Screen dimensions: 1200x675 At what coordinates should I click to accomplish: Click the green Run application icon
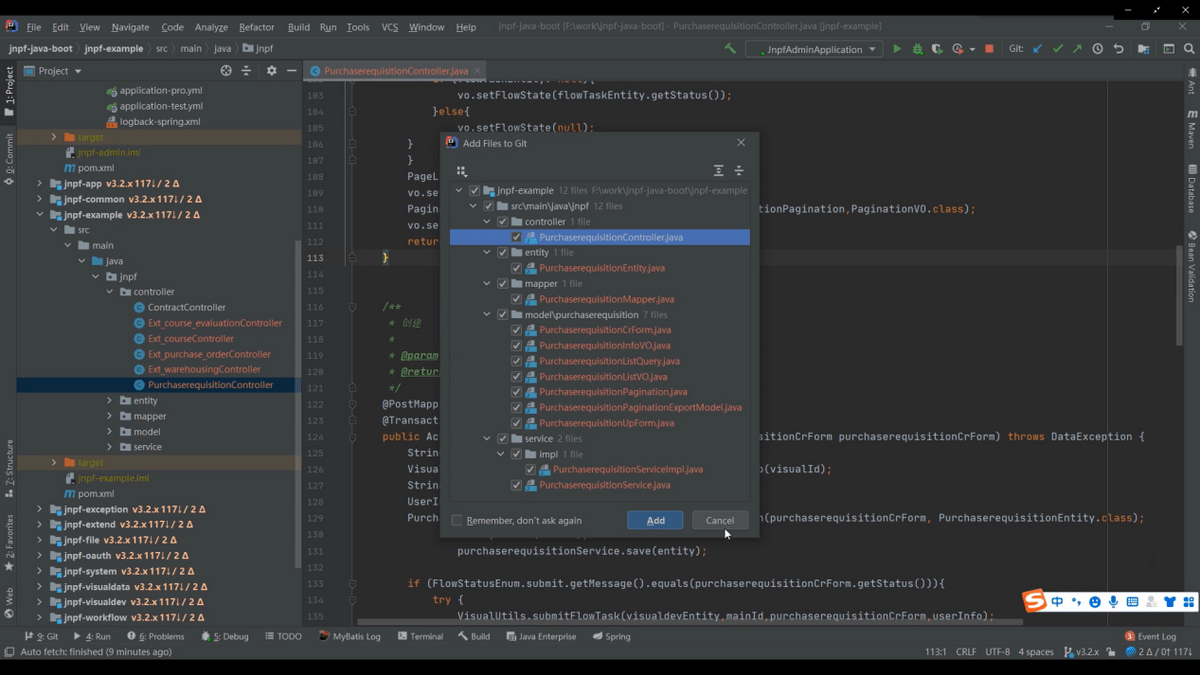pyautogui.click(x=897, y=49)
